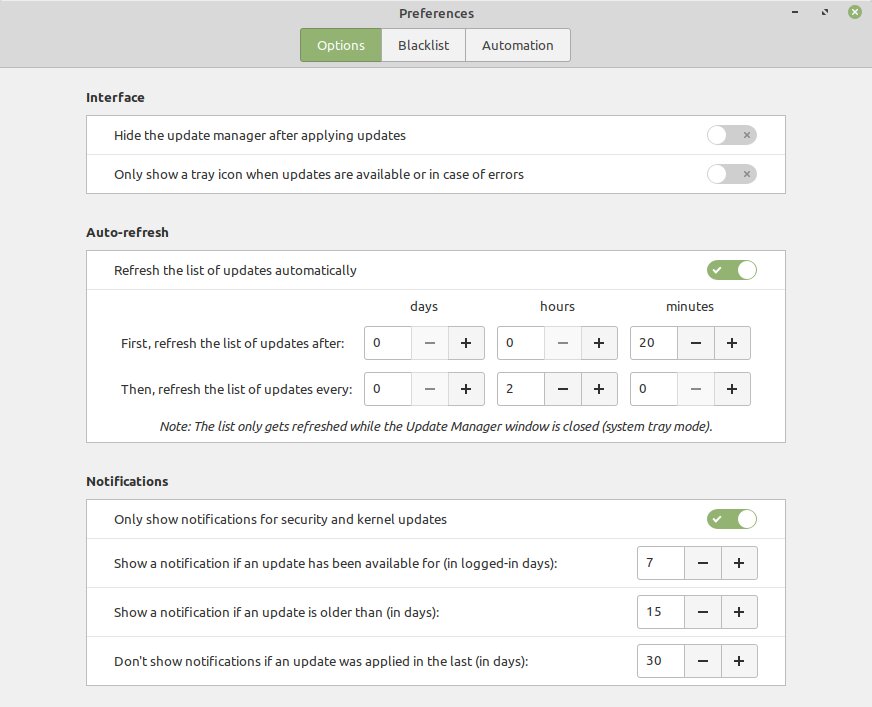Increase recurring refresh days with plus icon

[466, 389]
